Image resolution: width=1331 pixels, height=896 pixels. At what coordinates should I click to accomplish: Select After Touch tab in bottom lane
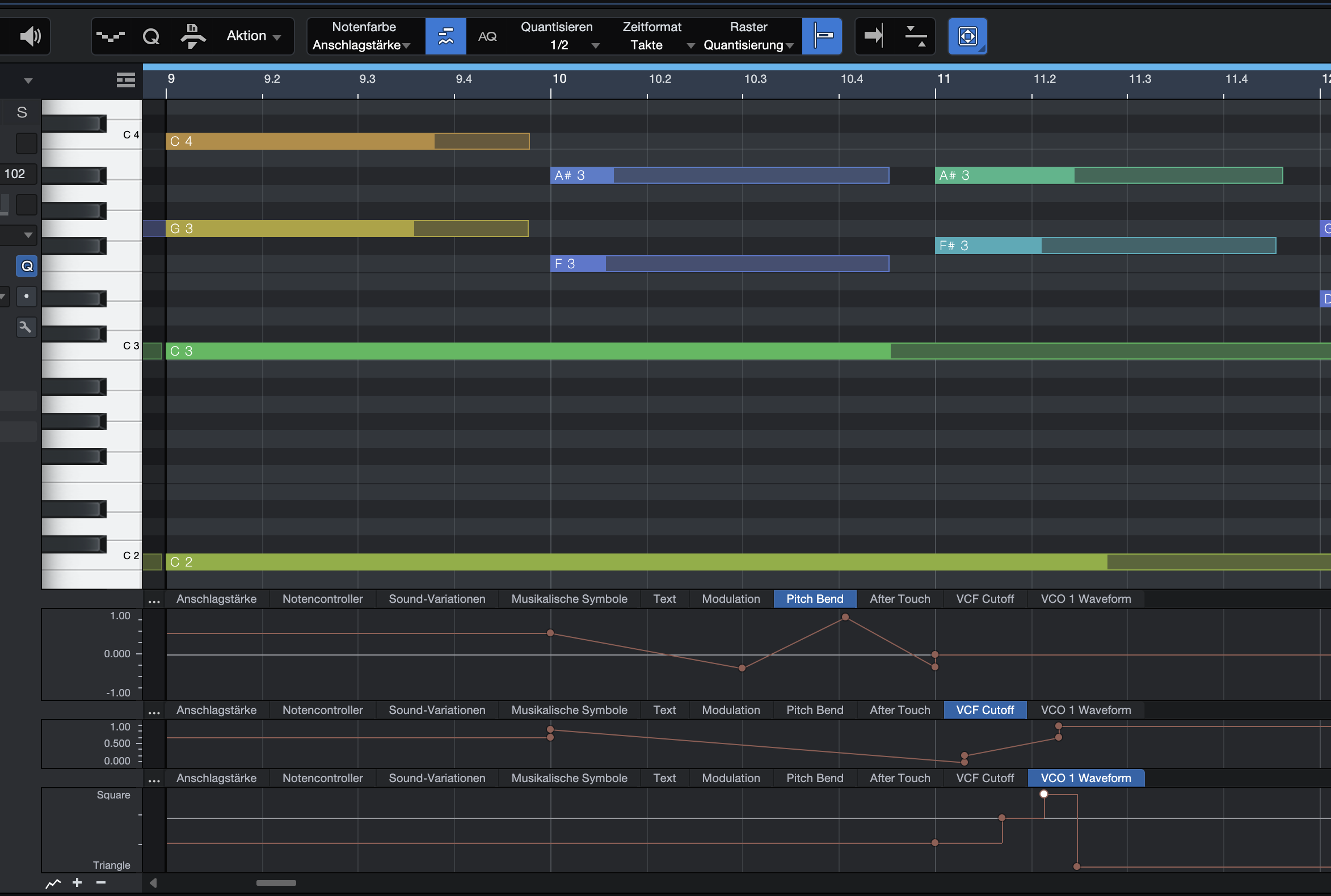899,777
